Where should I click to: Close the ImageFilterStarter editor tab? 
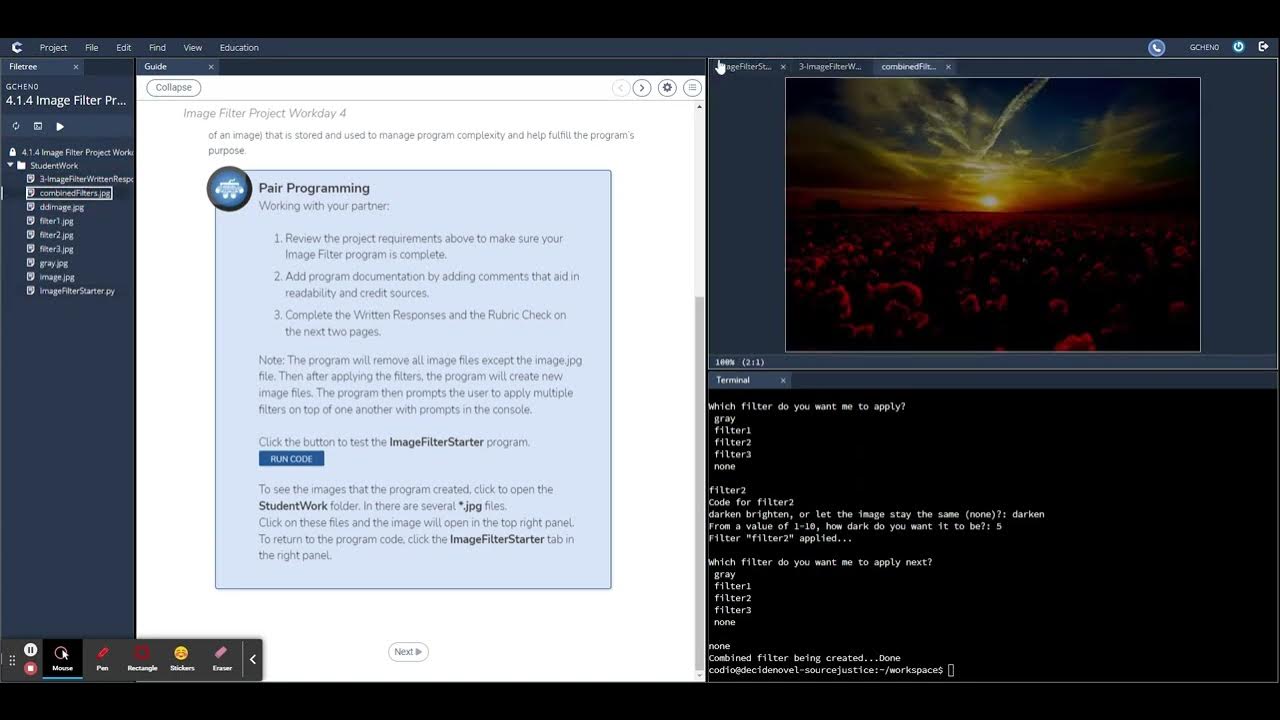783,67
